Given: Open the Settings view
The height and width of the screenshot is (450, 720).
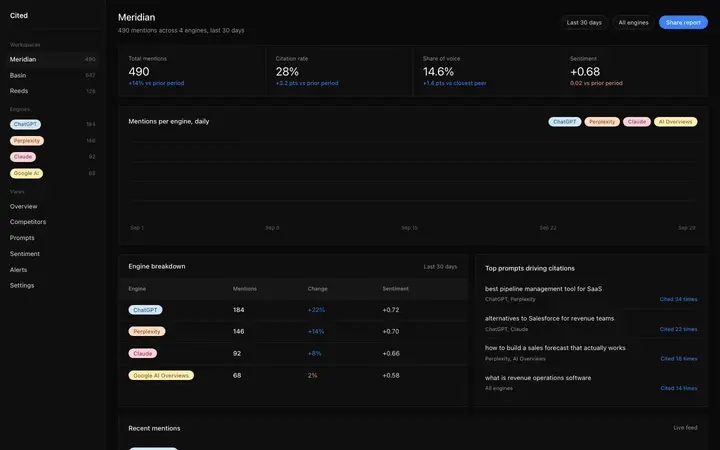Looking at the screenshot, I should point(22,285).
